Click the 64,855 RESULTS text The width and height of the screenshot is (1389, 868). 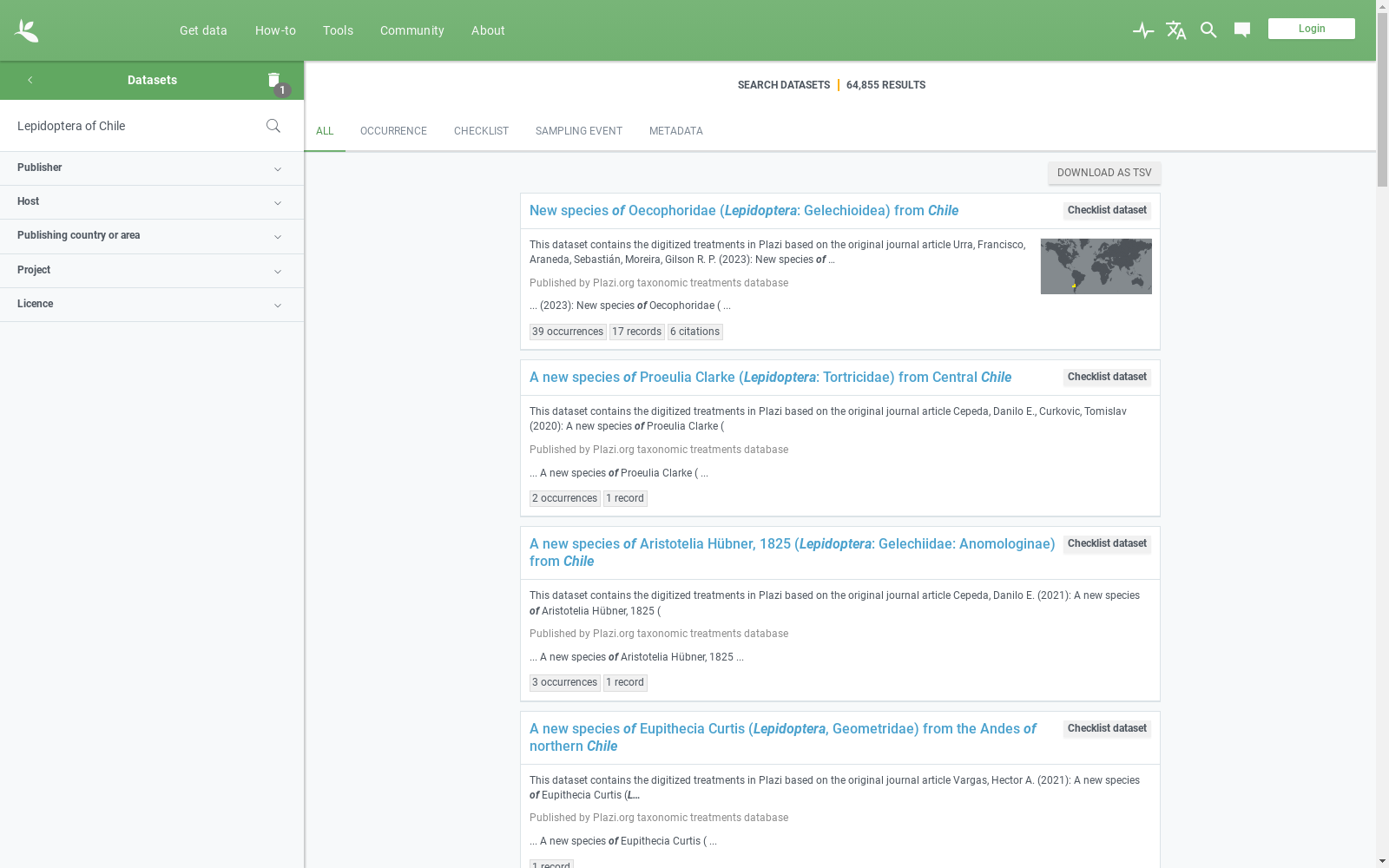[885, 85]
